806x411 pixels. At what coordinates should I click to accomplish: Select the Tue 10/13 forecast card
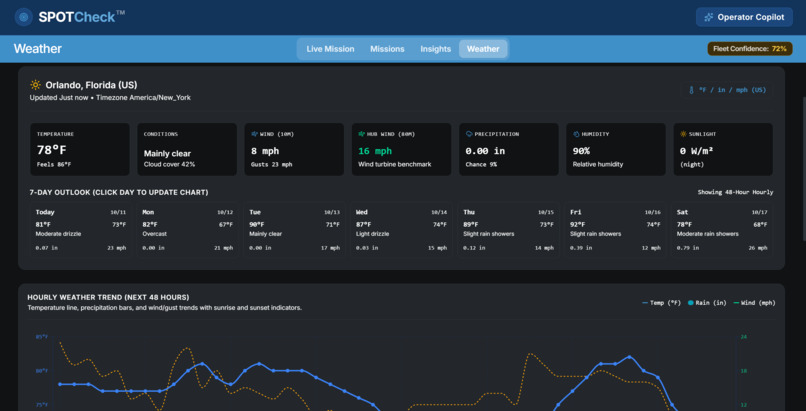295,230
